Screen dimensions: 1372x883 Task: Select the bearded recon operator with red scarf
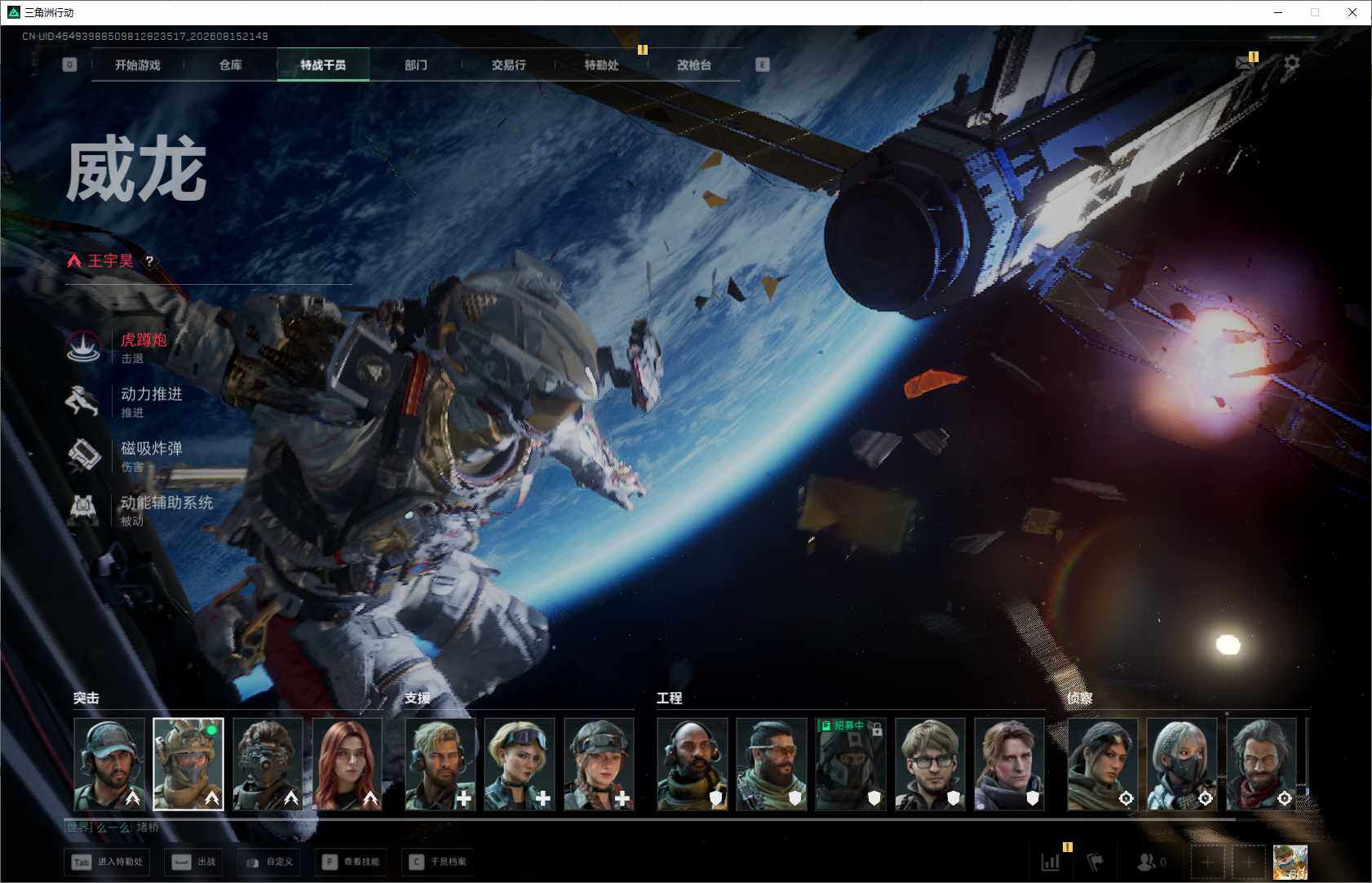1261,765
